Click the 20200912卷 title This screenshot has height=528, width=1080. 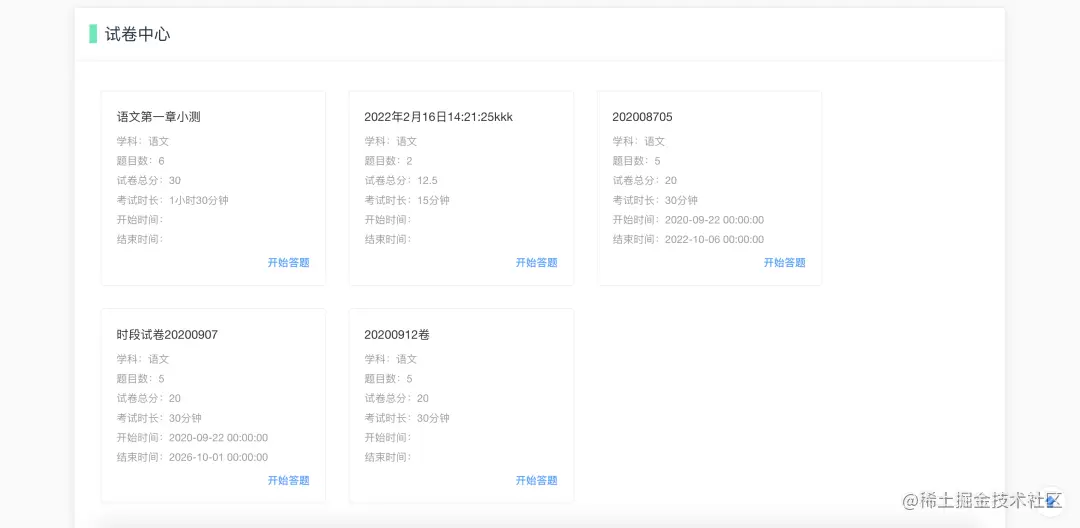[x=397, y=335]
